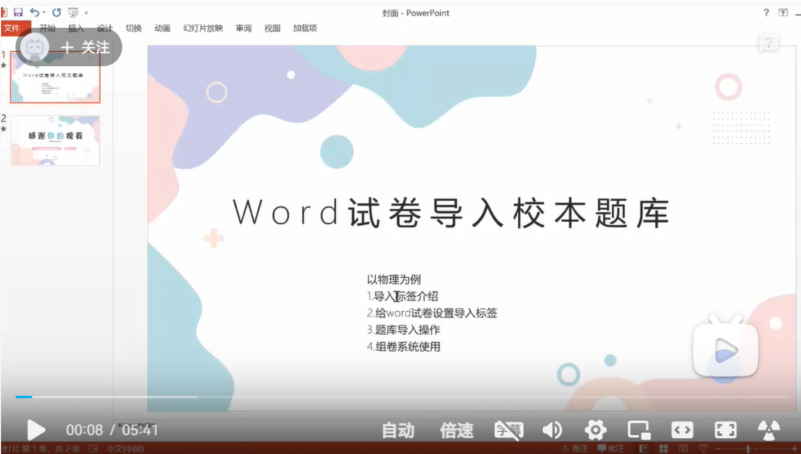
Task: Click the 00:08 / 05:41 time display
Action: point(112,430)
